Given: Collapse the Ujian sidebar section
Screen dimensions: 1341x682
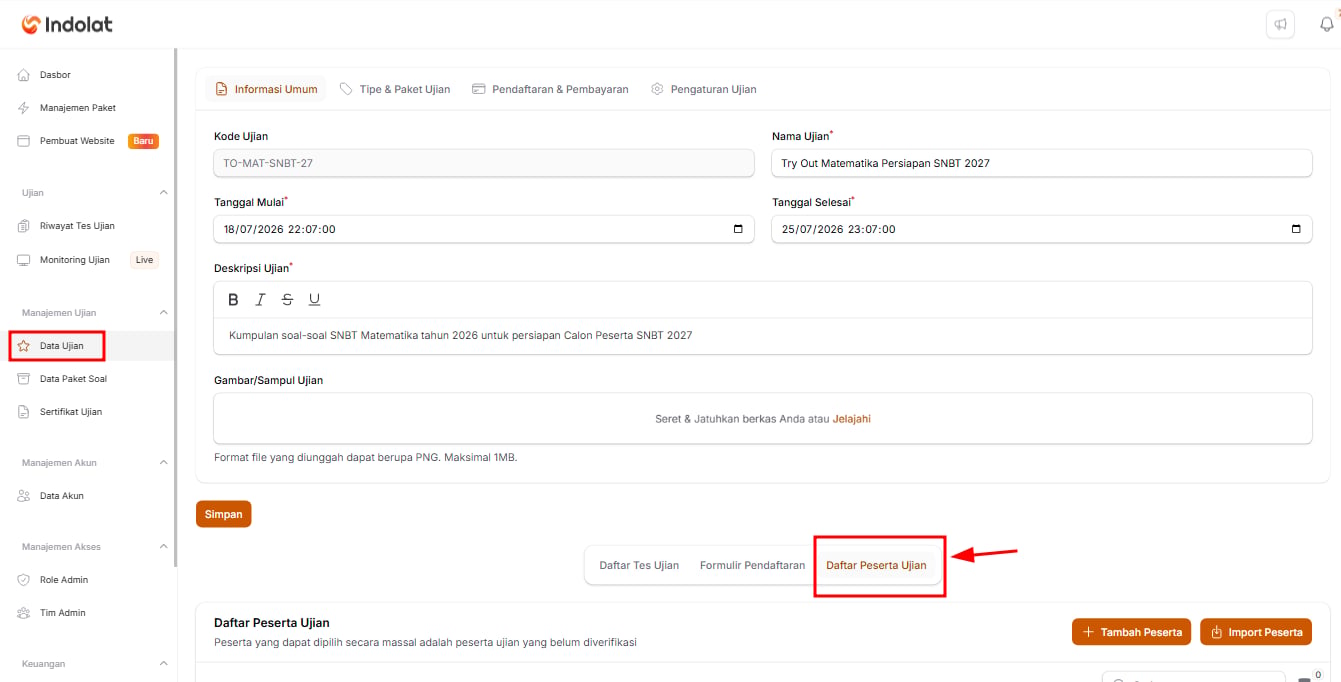Looking at the screenshot, I should (x=164, y=192).
